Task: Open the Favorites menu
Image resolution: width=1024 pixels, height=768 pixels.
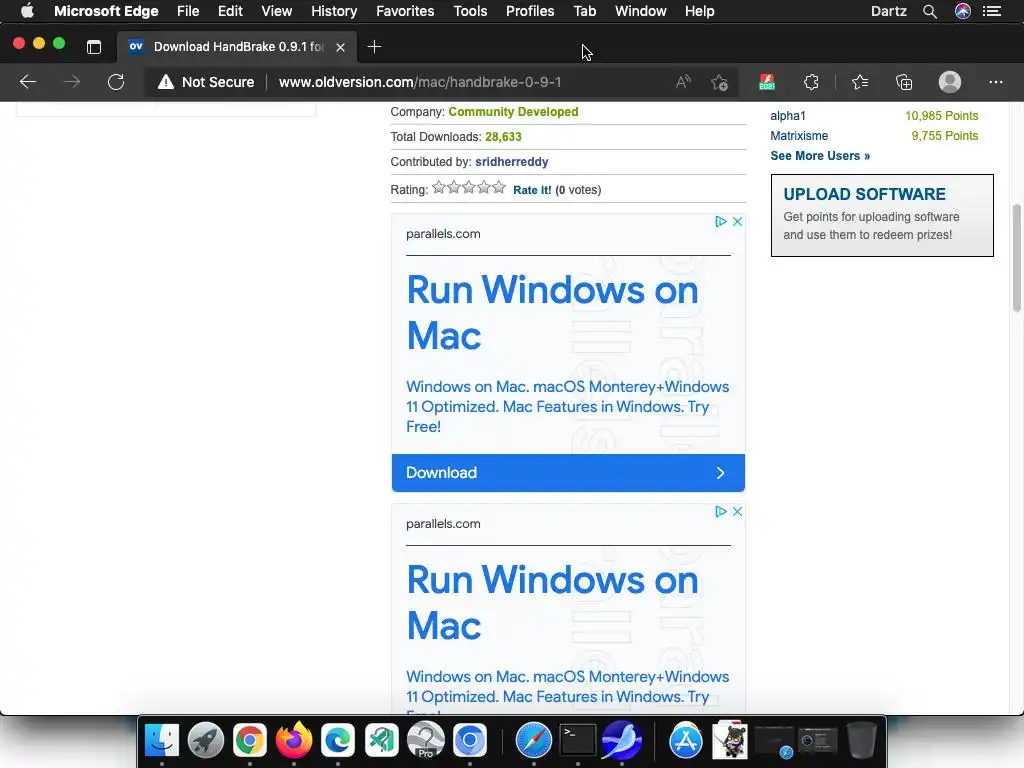Action: point(405,11)
